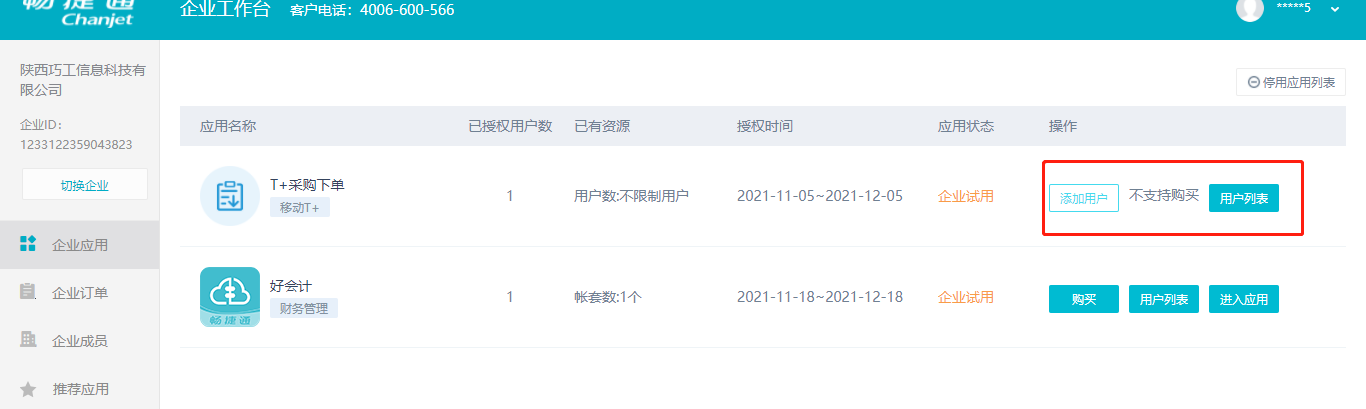Open 用户列表 for 好会计
The image size is (1366, 409).
point(1164,299)
